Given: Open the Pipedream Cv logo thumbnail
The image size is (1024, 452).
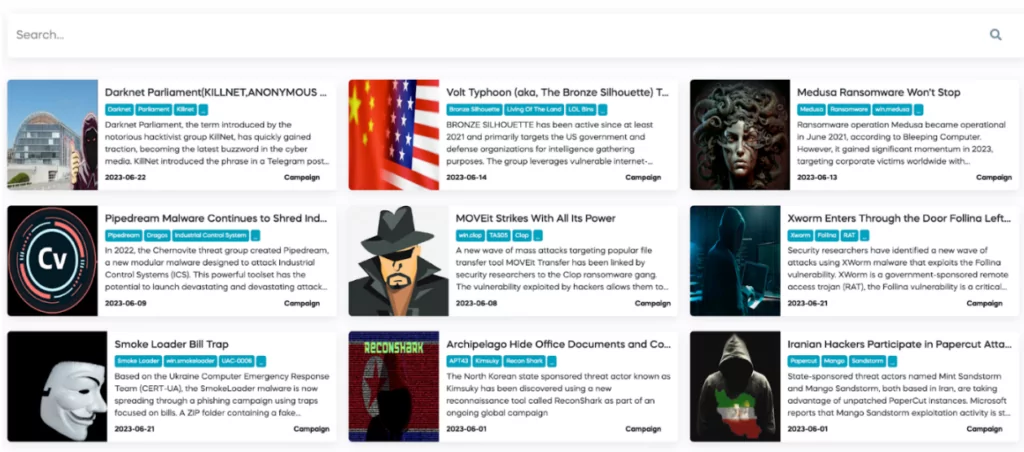Looking at the screenshot, I should point(52,261).
